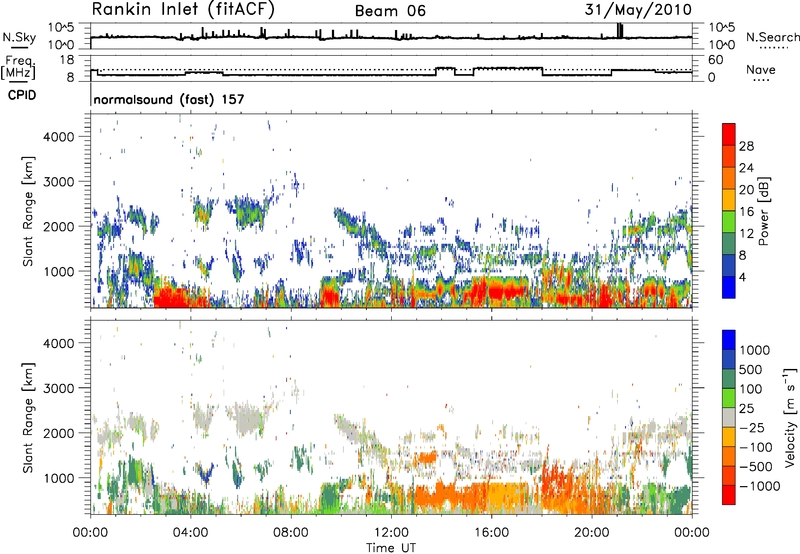800x554 pixels.
Task: Click the 'Velocity [m s-1]' color bar label
Action: (790, 417)
